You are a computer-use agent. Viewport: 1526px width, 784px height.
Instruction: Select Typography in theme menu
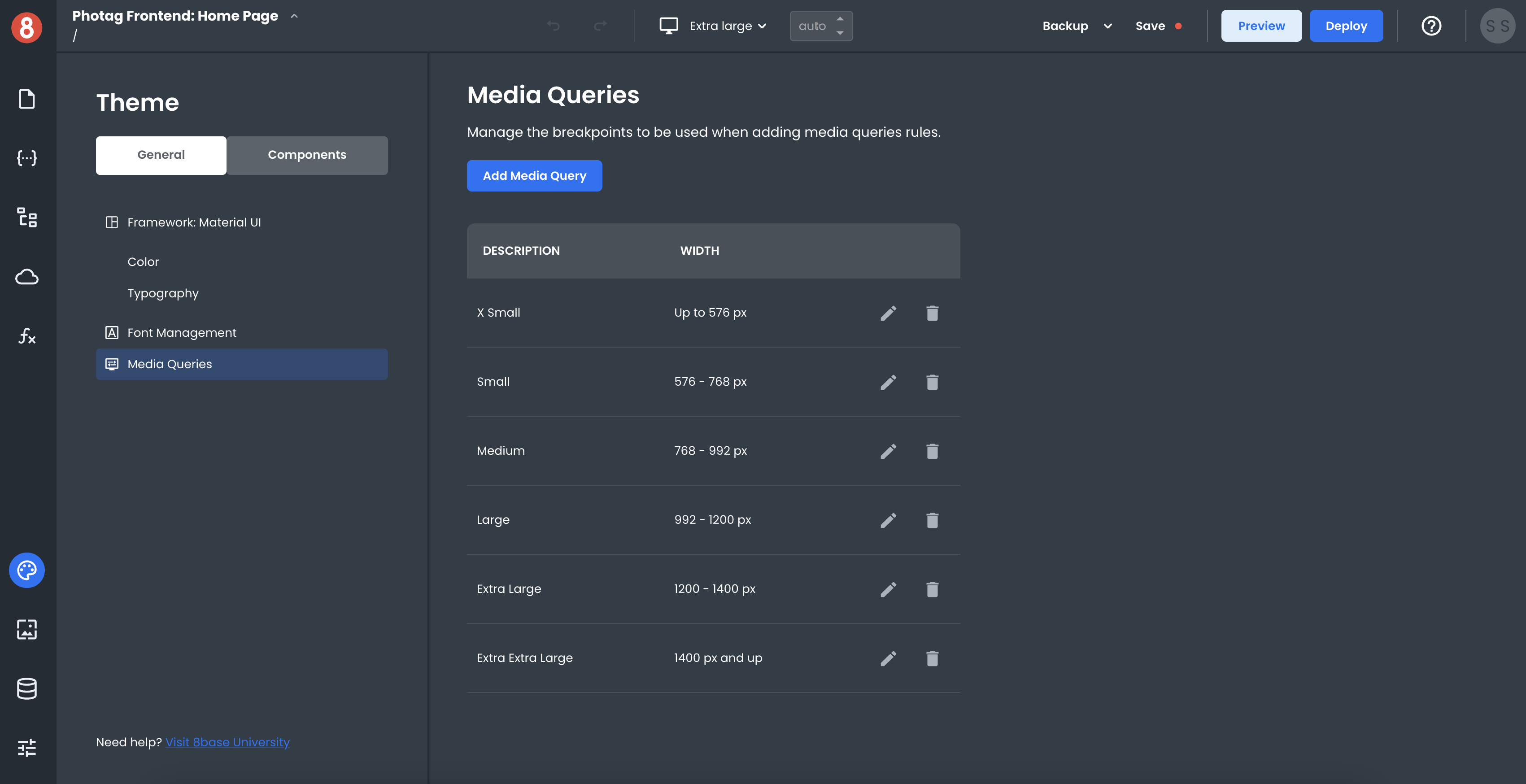coord(163,294)
